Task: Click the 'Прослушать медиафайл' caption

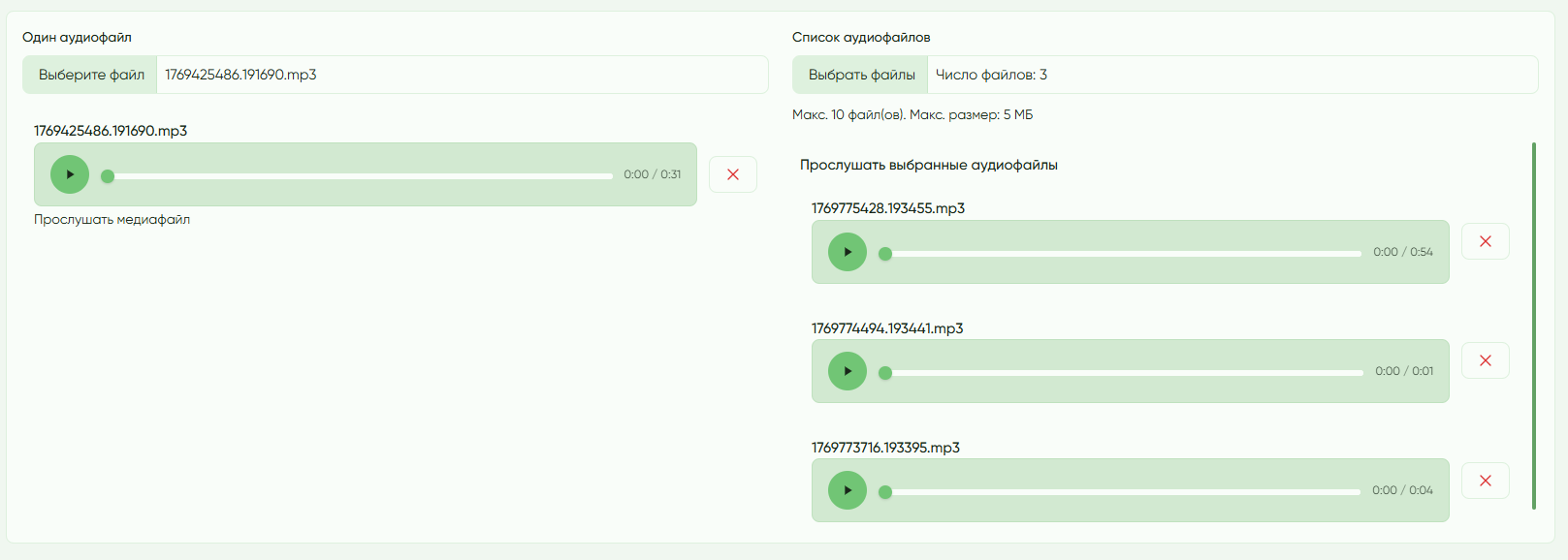Action: (112, 220)
